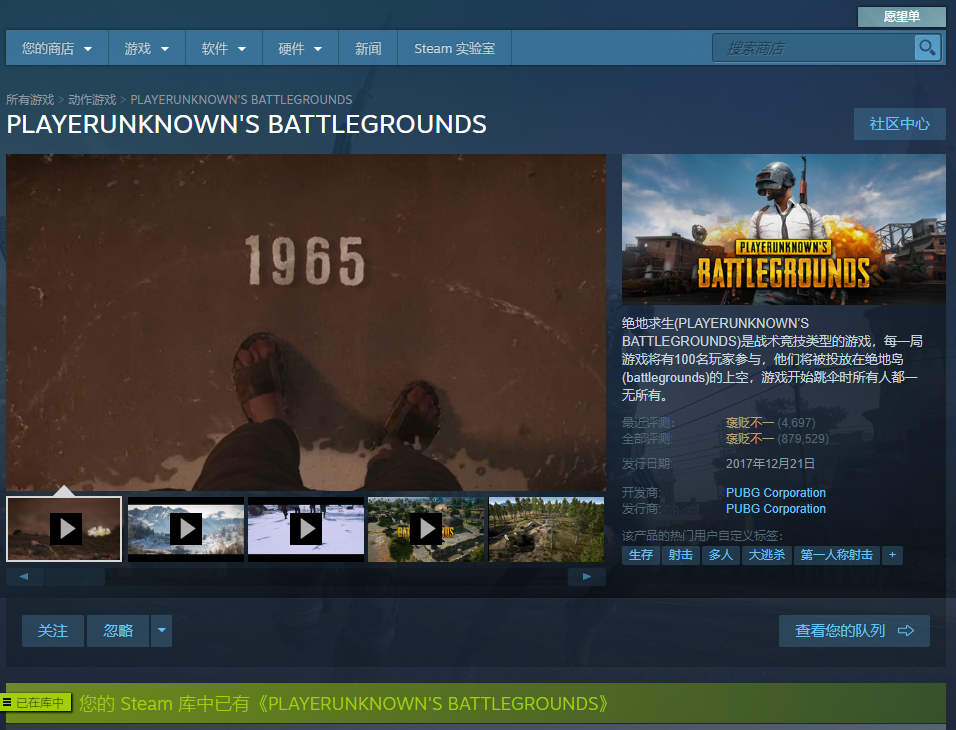Open the dropdown arrow next to 忽略
Screen dimensions: 956x730
[x=162, y=631]
